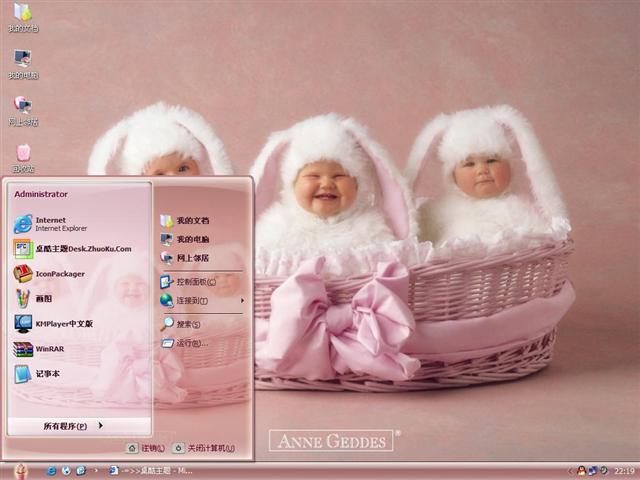The height and width of the screenshot is (480, 640).
Task: Click the third quick launch icon
Action: tap(81, 471)
